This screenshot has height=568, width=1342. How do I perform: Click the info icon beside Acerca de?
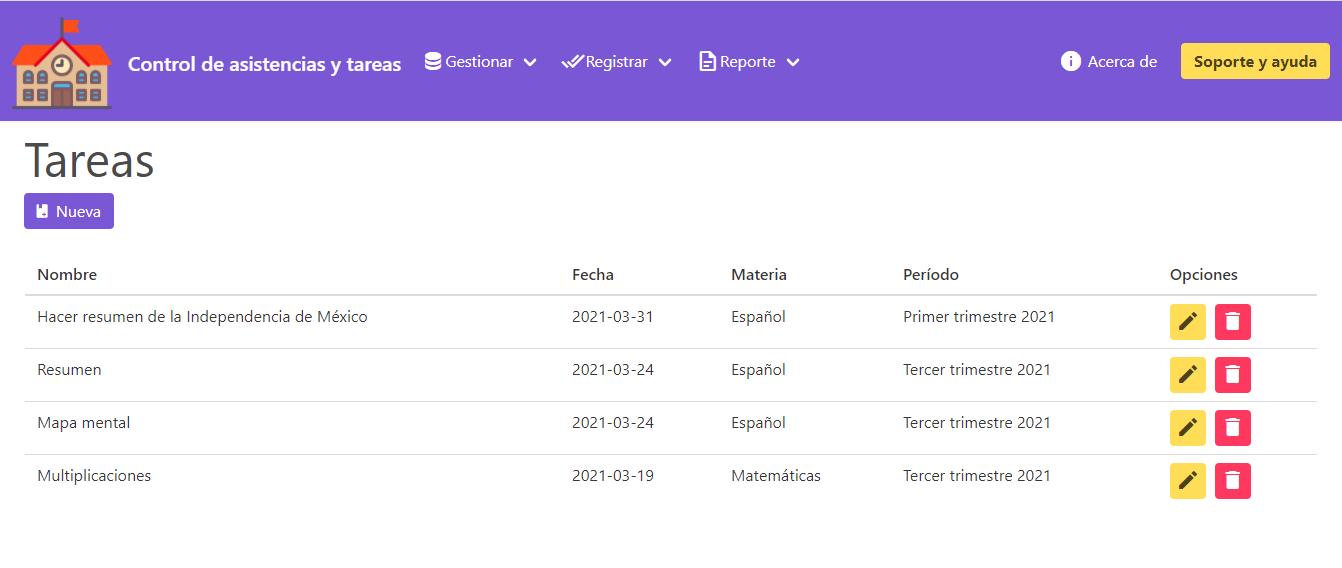point(1071,61)
